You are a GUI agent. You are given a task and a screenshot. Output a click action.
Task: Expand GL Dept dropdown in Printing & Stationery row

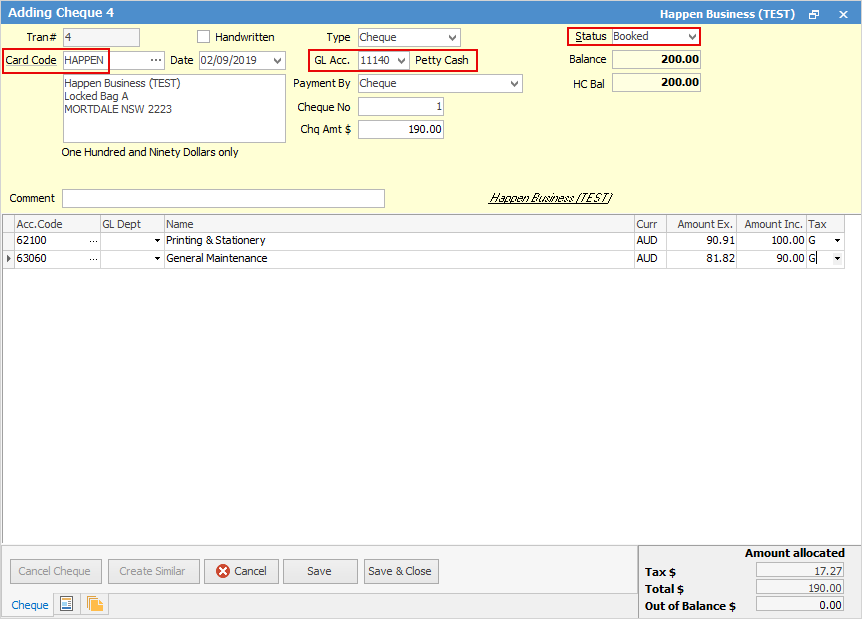point(157,241)
